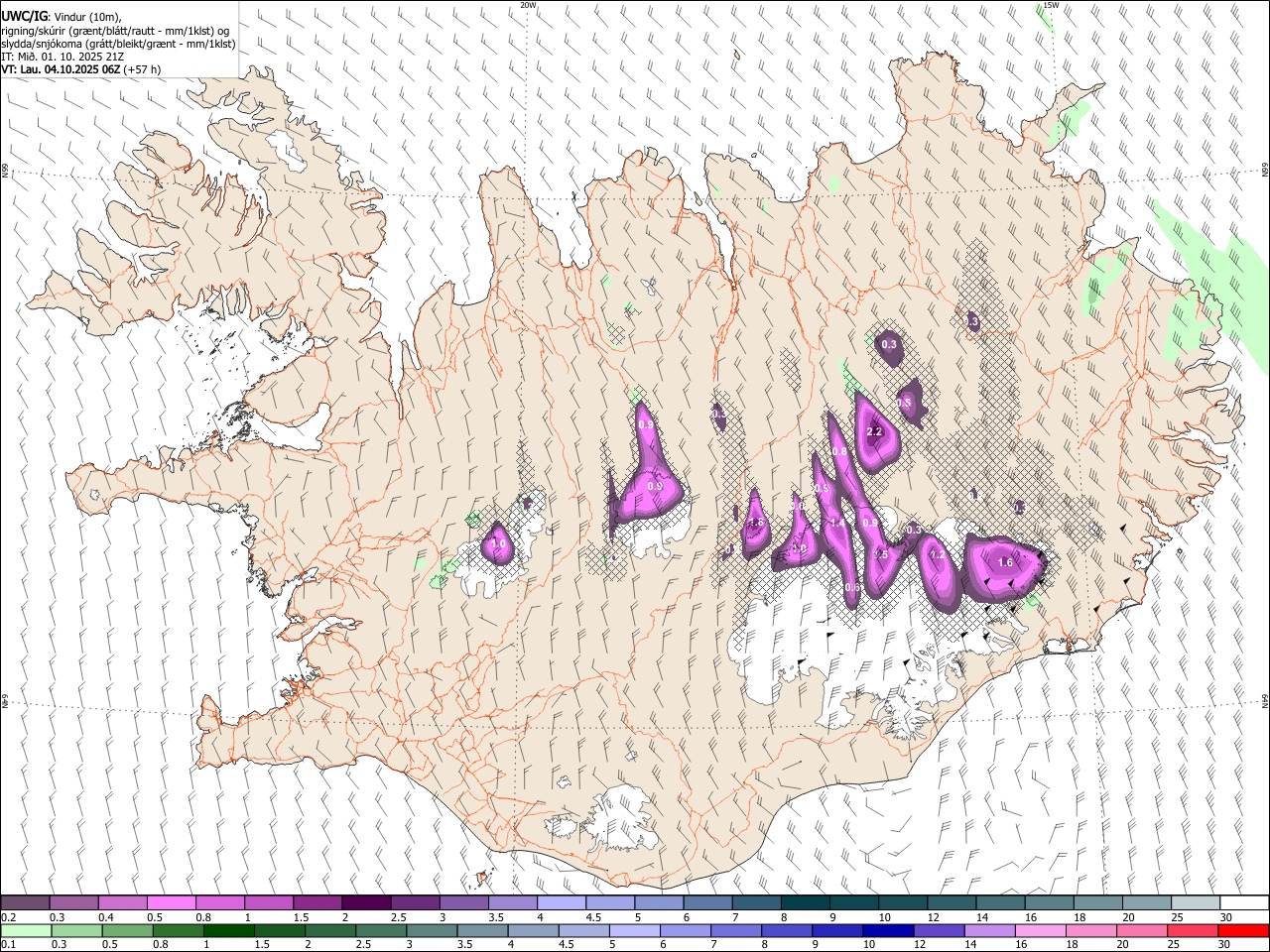Click the "VT: Lau. 04.10.2025 06Z (+57 h)" line
The image size is (1270, 952).
(x=81, y=69)
